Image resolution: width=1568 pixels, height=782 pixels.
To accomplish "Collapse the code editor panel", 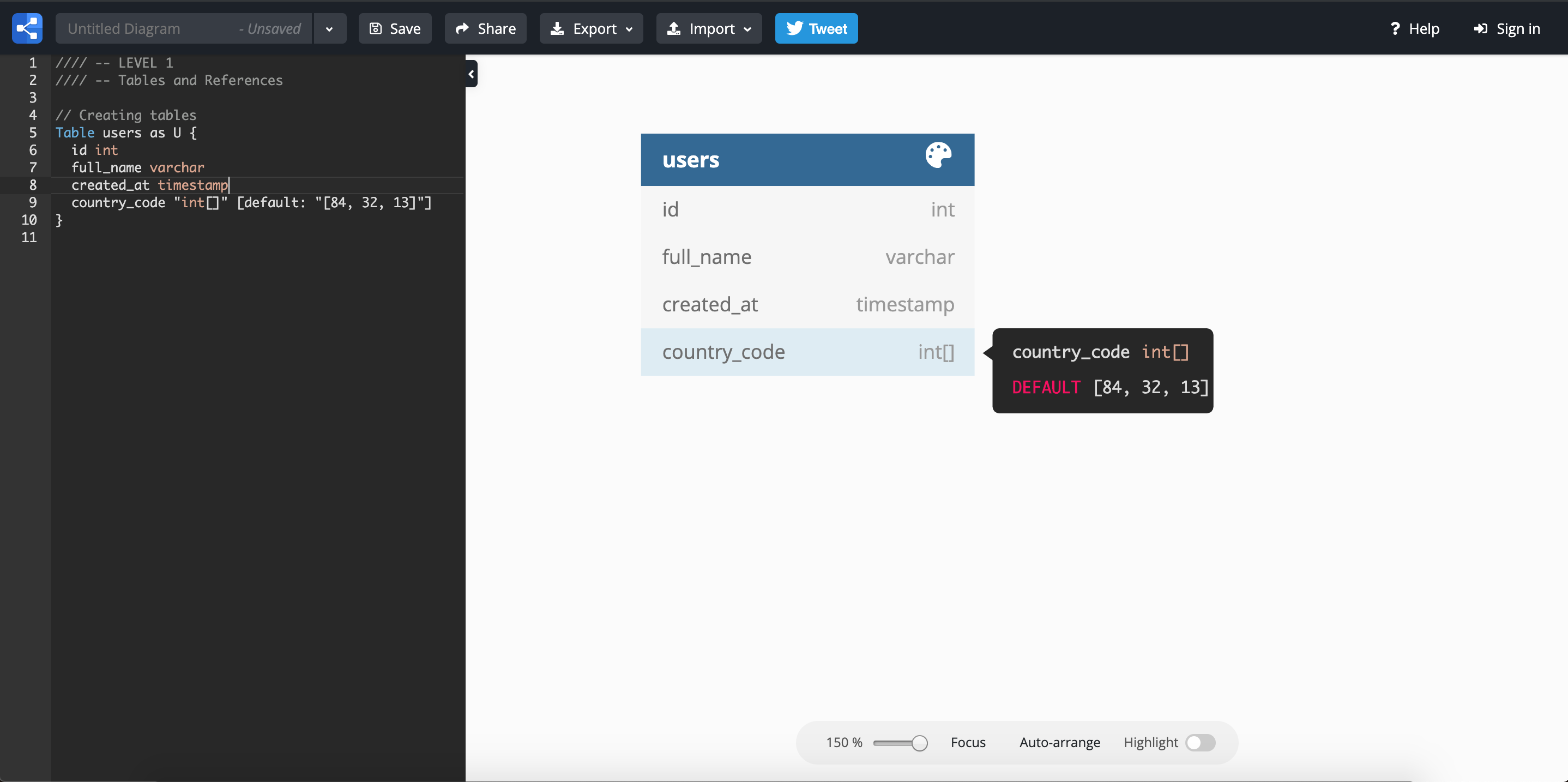I will tap(472, 74).
